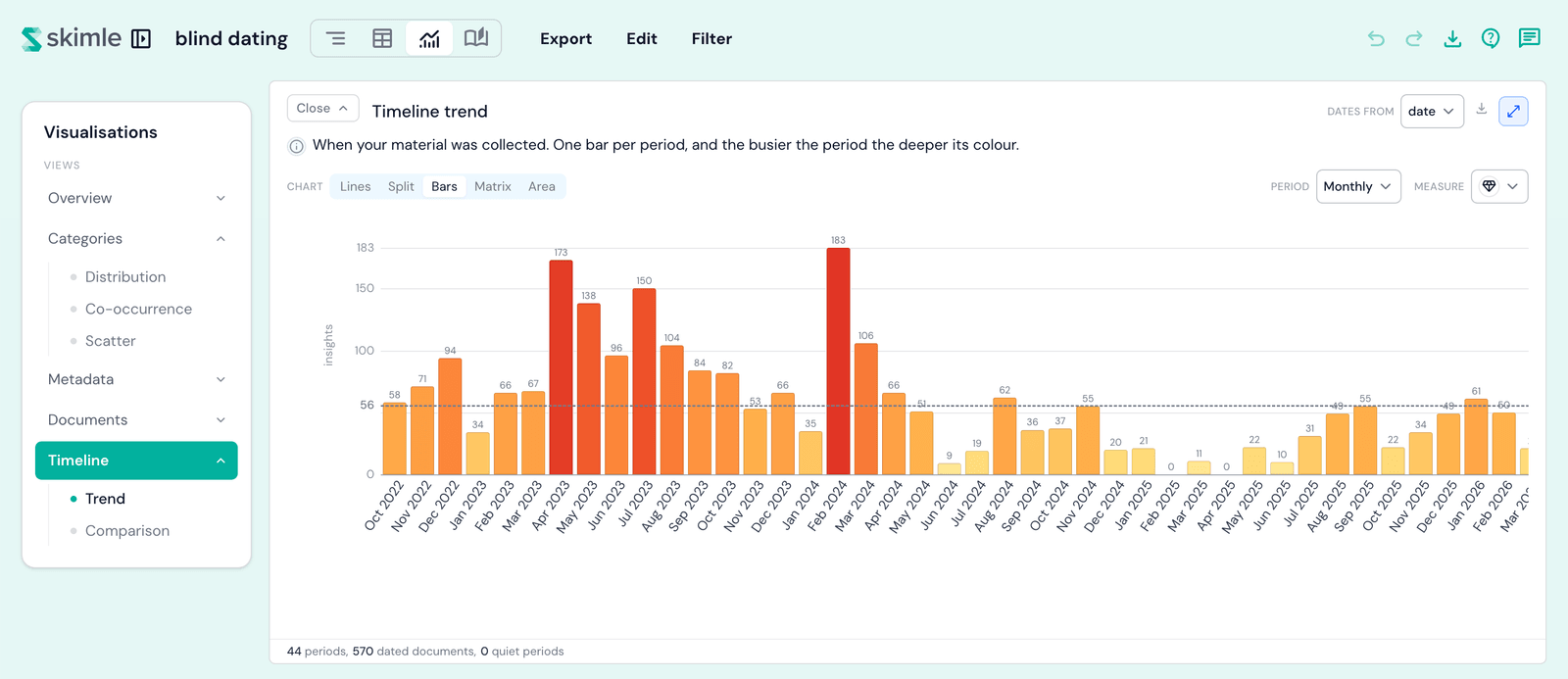1568x679 pixels.
Task: Click the Dec 2022 bar labelled 94
Action: pos(450,416)
